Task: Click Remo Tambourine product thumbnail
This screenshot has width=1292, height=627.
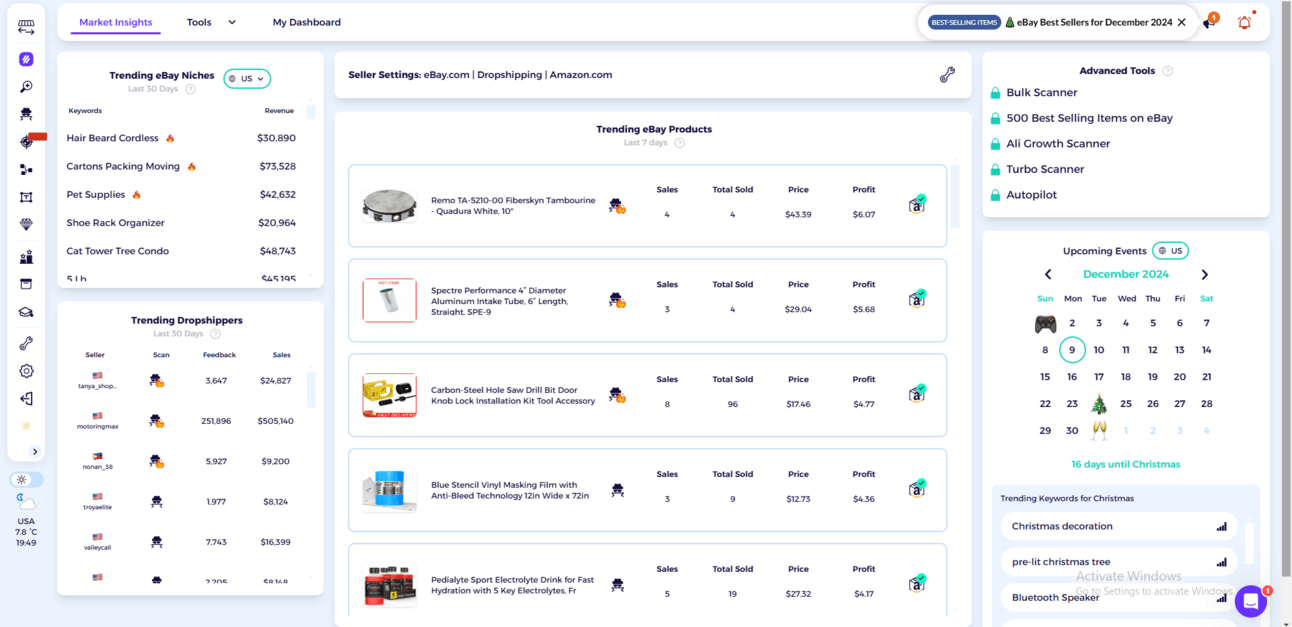Action: pyautogui.click(x=389, y=205)
